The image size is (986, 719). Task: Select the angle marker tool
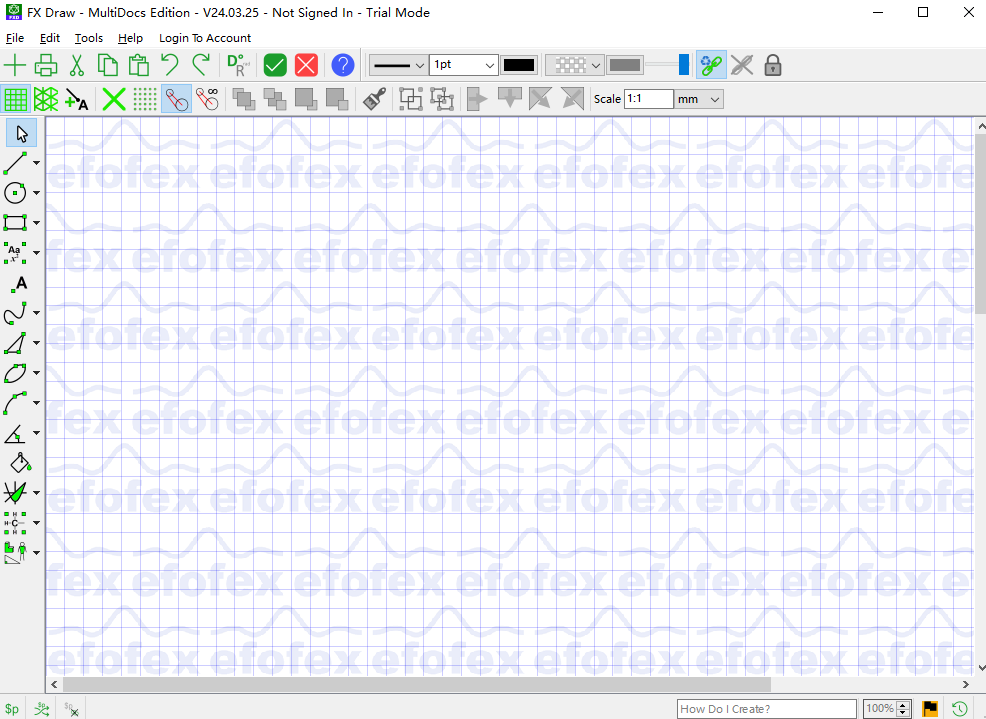(15, 433)
